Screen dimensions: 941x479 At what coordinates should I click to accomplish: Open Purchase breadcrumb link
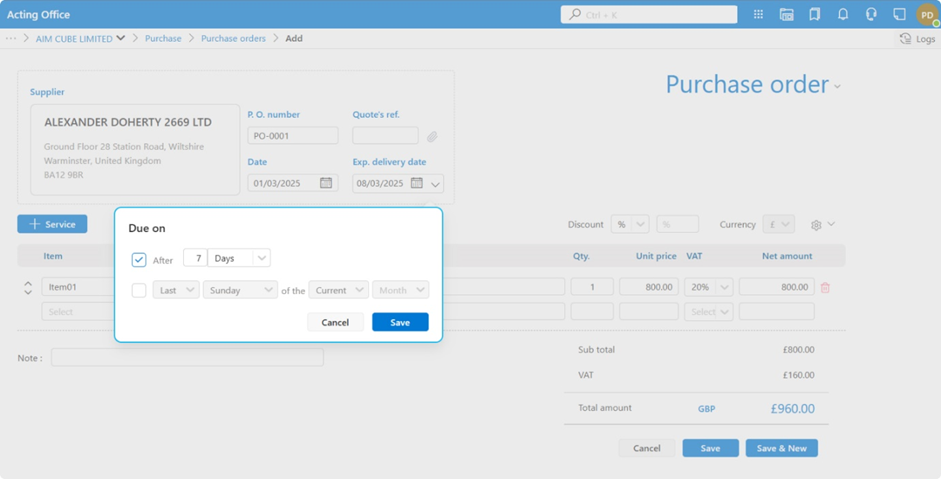click(x=163, y=39)
